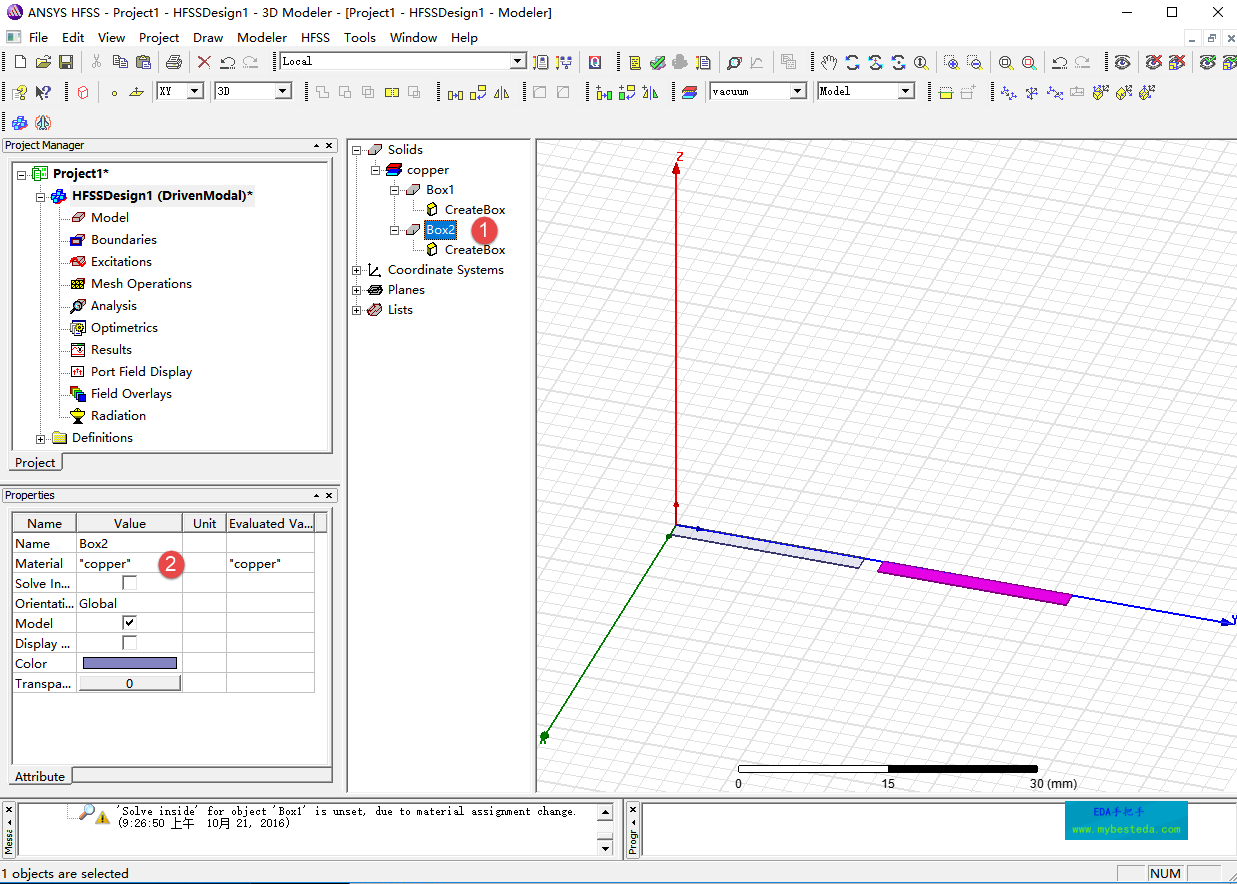Click the Validate checkmark icon
Viewport: 1237px width, 884px height.
657,62
